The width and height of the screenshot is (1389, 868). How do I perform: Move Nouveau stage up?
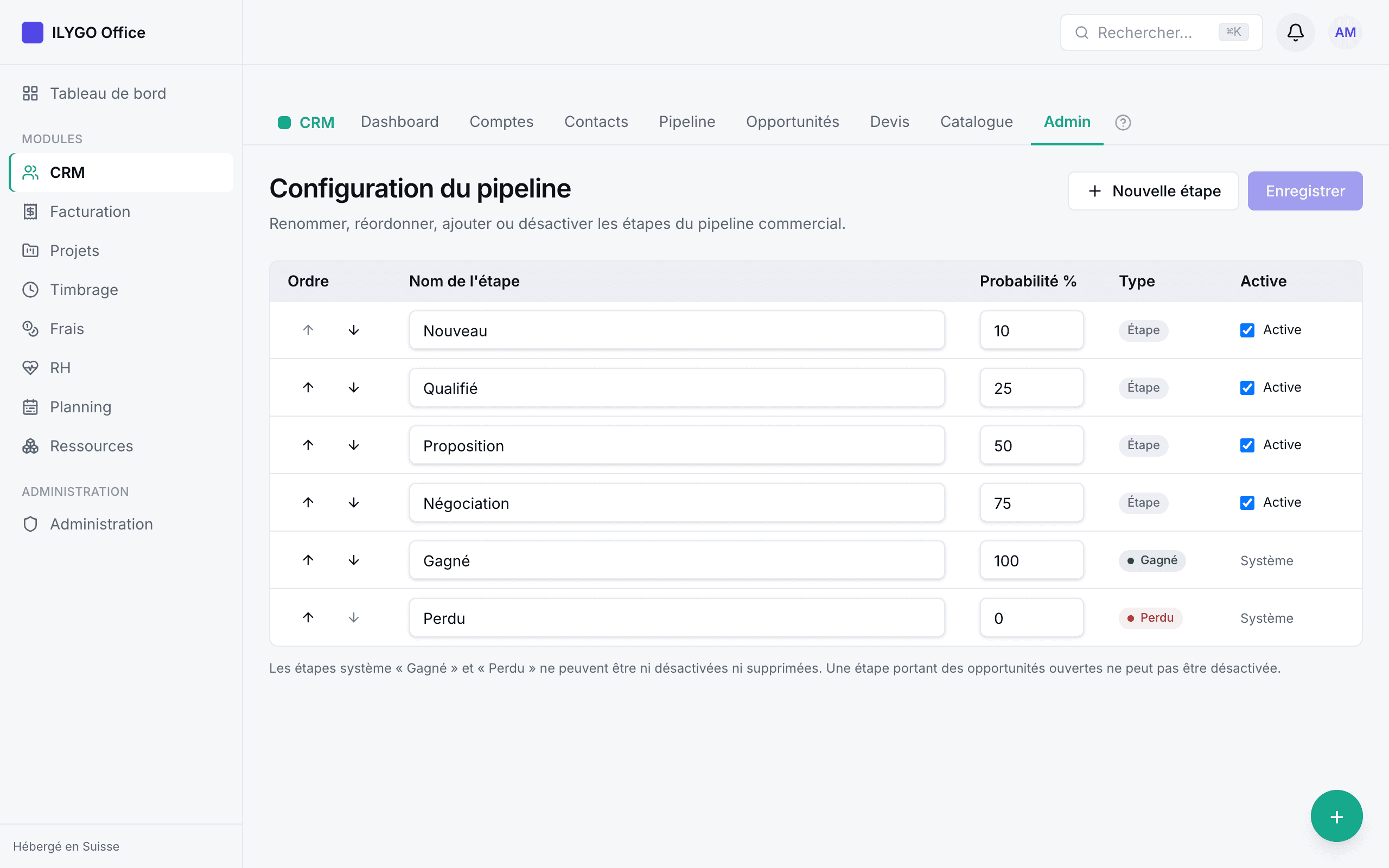[x=308, y=330]
